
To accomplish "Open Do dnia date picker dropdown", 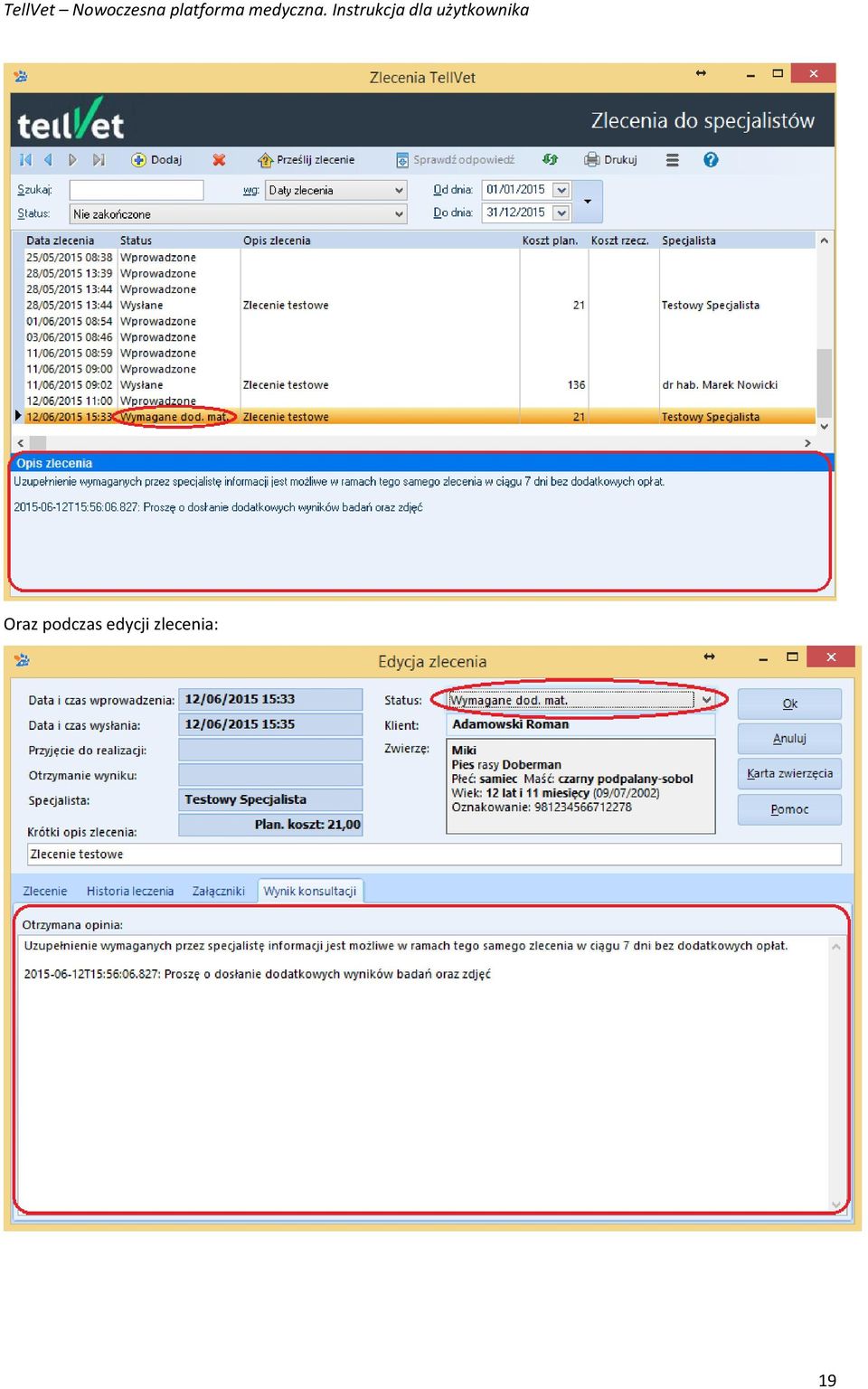I will [x=561, y=213].
